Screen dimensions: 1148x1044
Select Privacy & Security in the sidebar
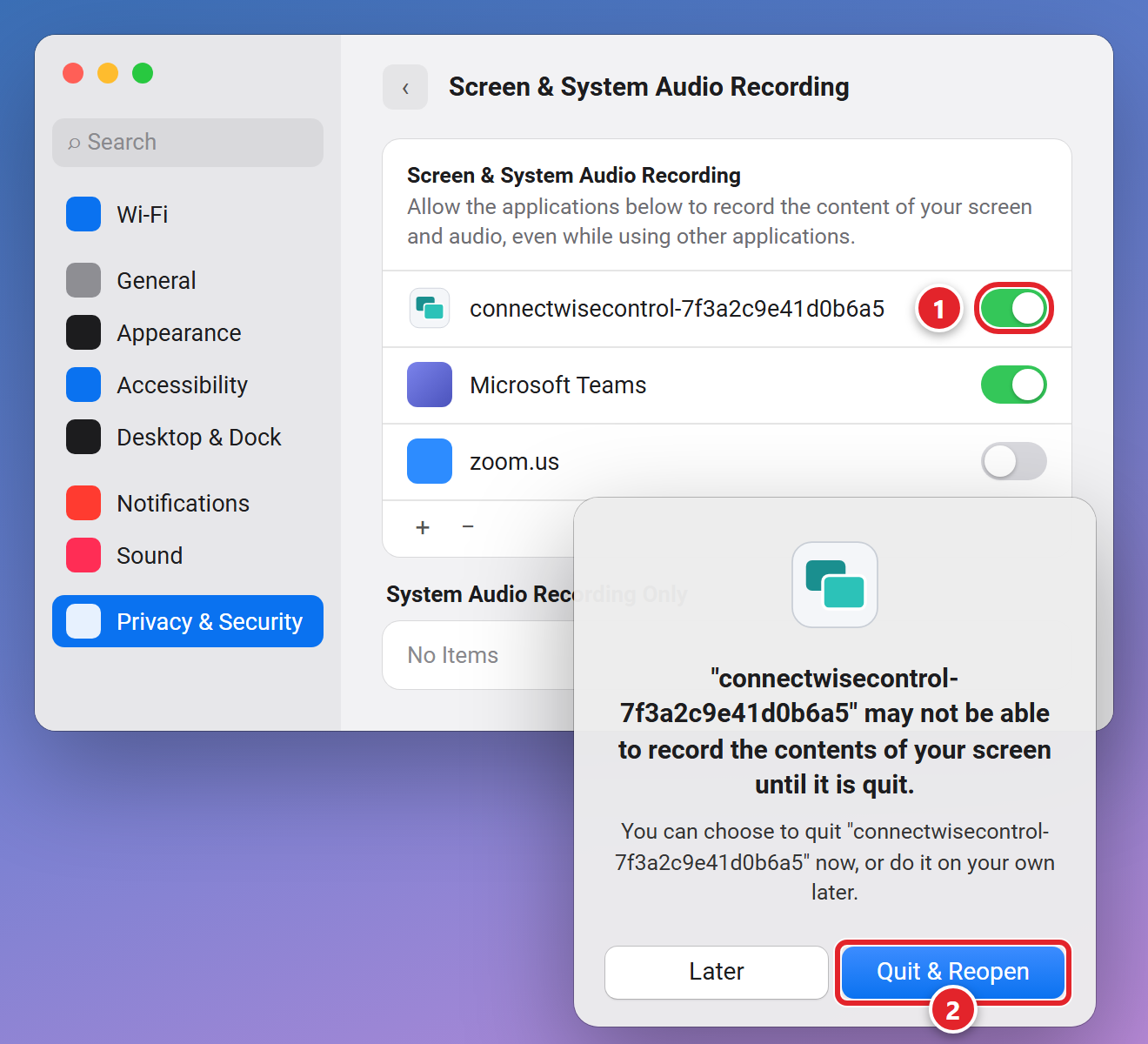point(188,621)
